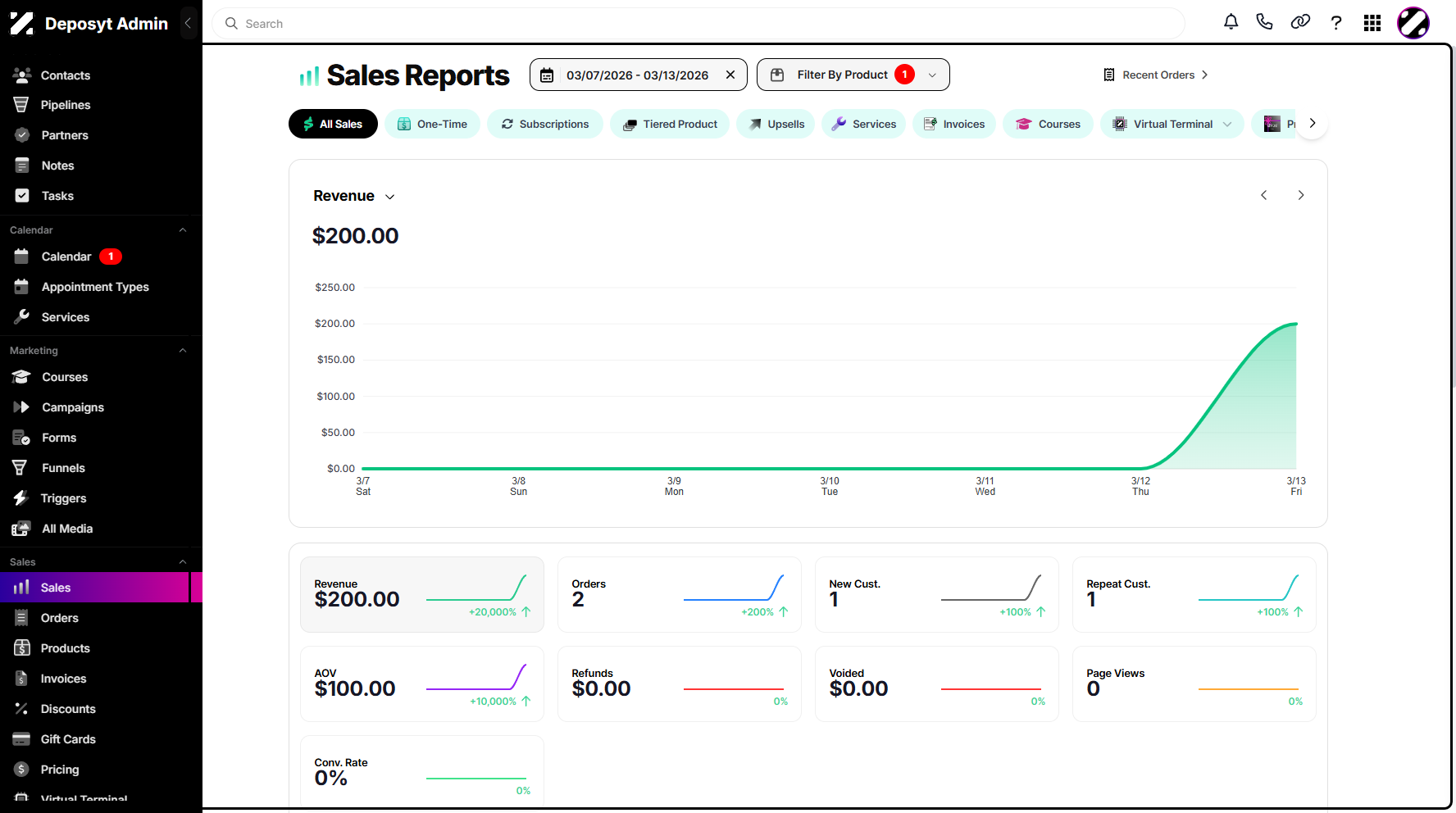
Task: Collapse the sidebar with the arrow
Action: 188,23
